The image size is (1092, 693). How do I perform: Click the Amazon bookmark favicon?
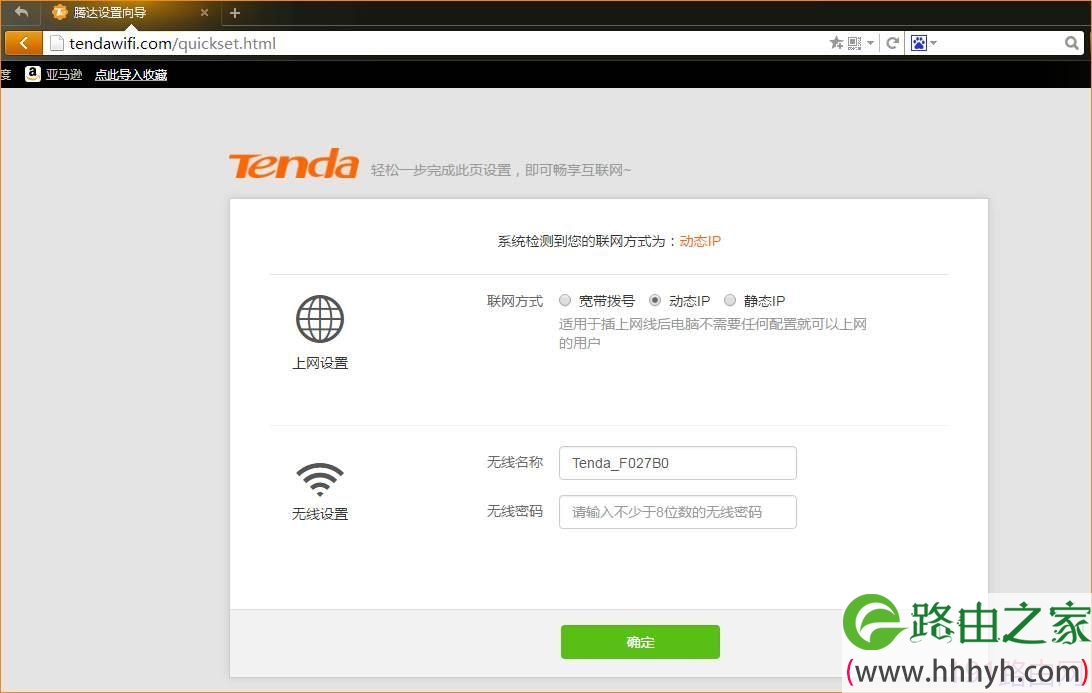coord(33,74)
